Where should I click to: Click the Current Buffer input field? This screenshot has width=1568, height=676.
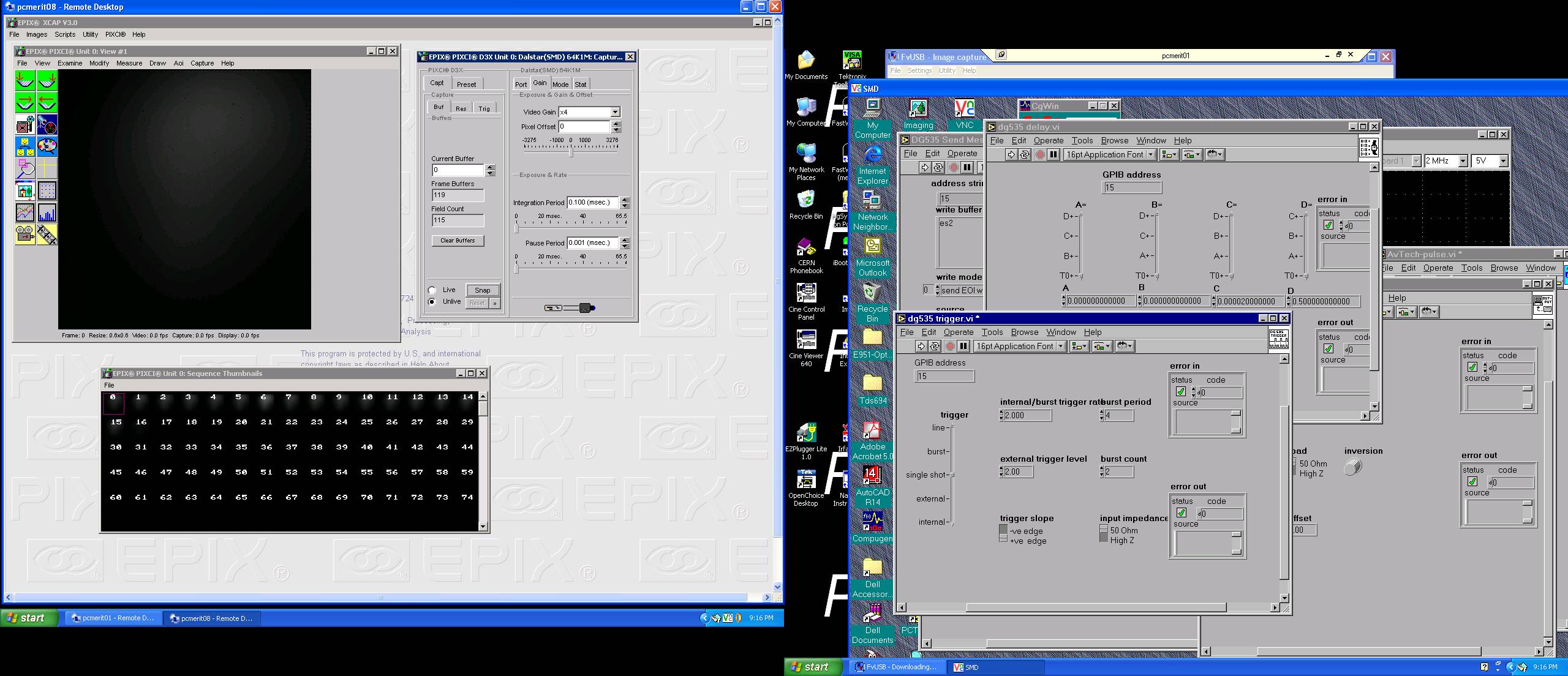(x=458, y=170)
